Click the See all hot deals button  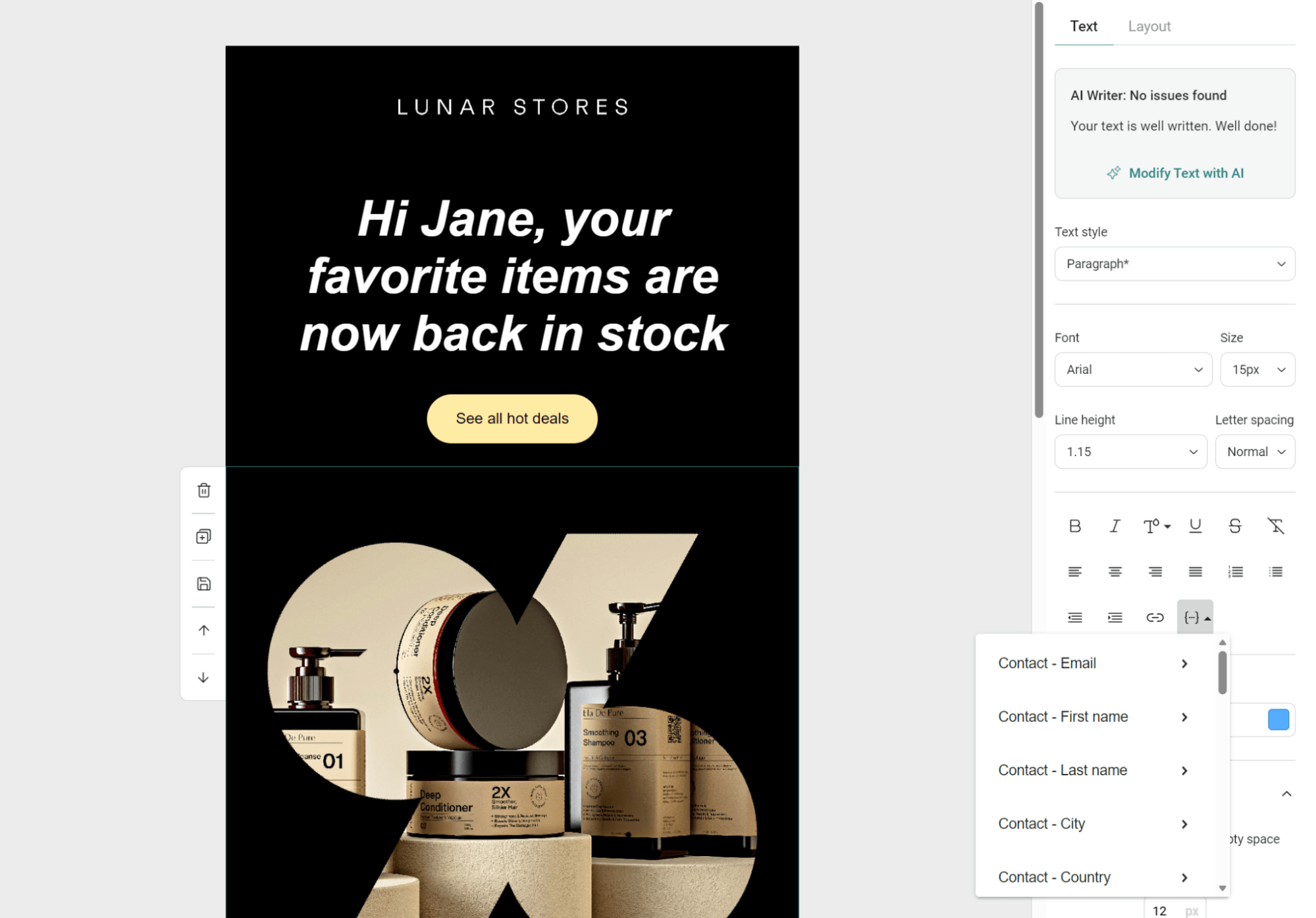[x=512, y=419]
